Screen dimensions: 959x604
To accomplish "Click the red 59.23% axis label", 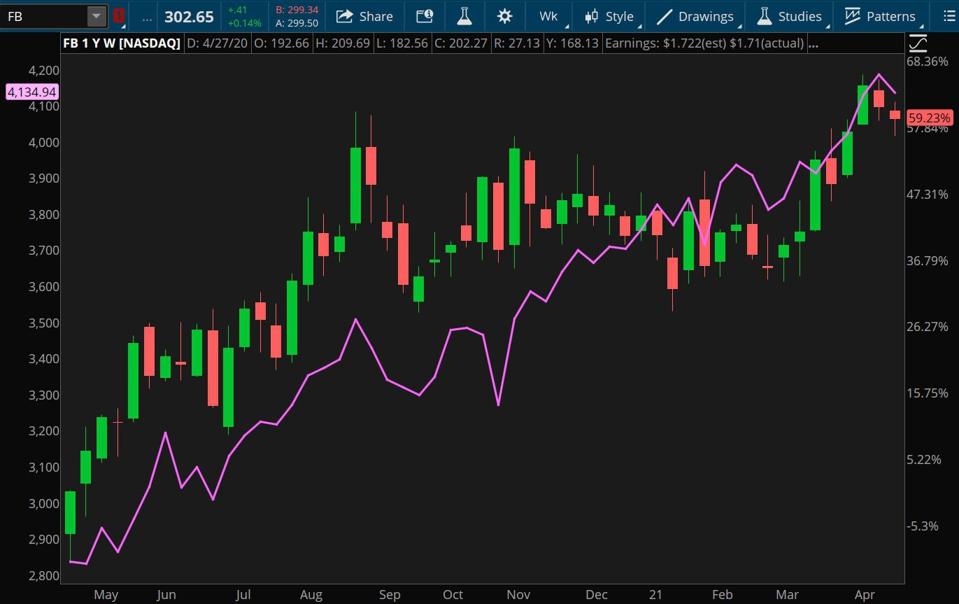I will (930, 117).
